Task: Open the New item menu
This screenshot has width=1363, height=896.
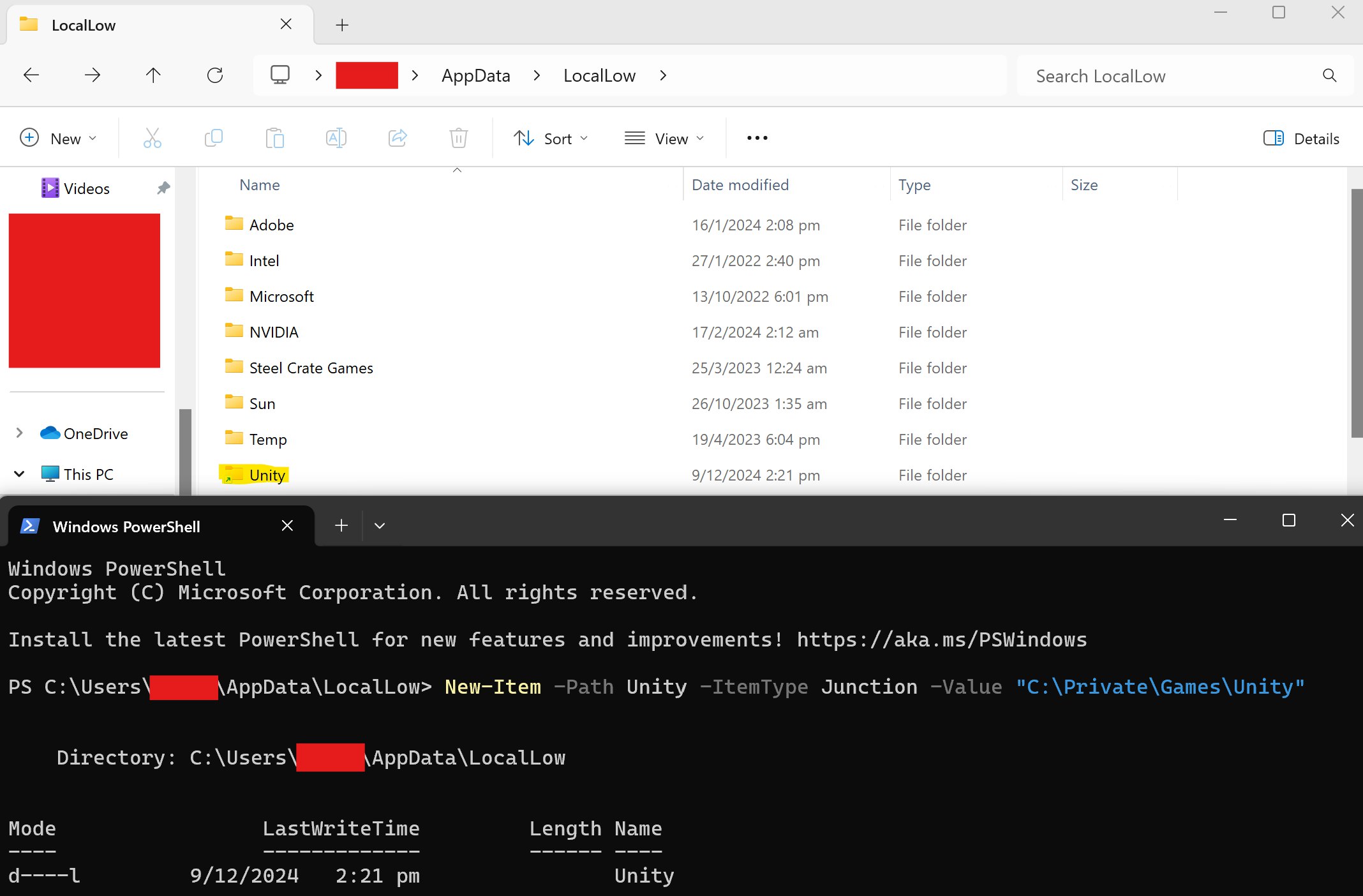Action: (x=58, y=138)
